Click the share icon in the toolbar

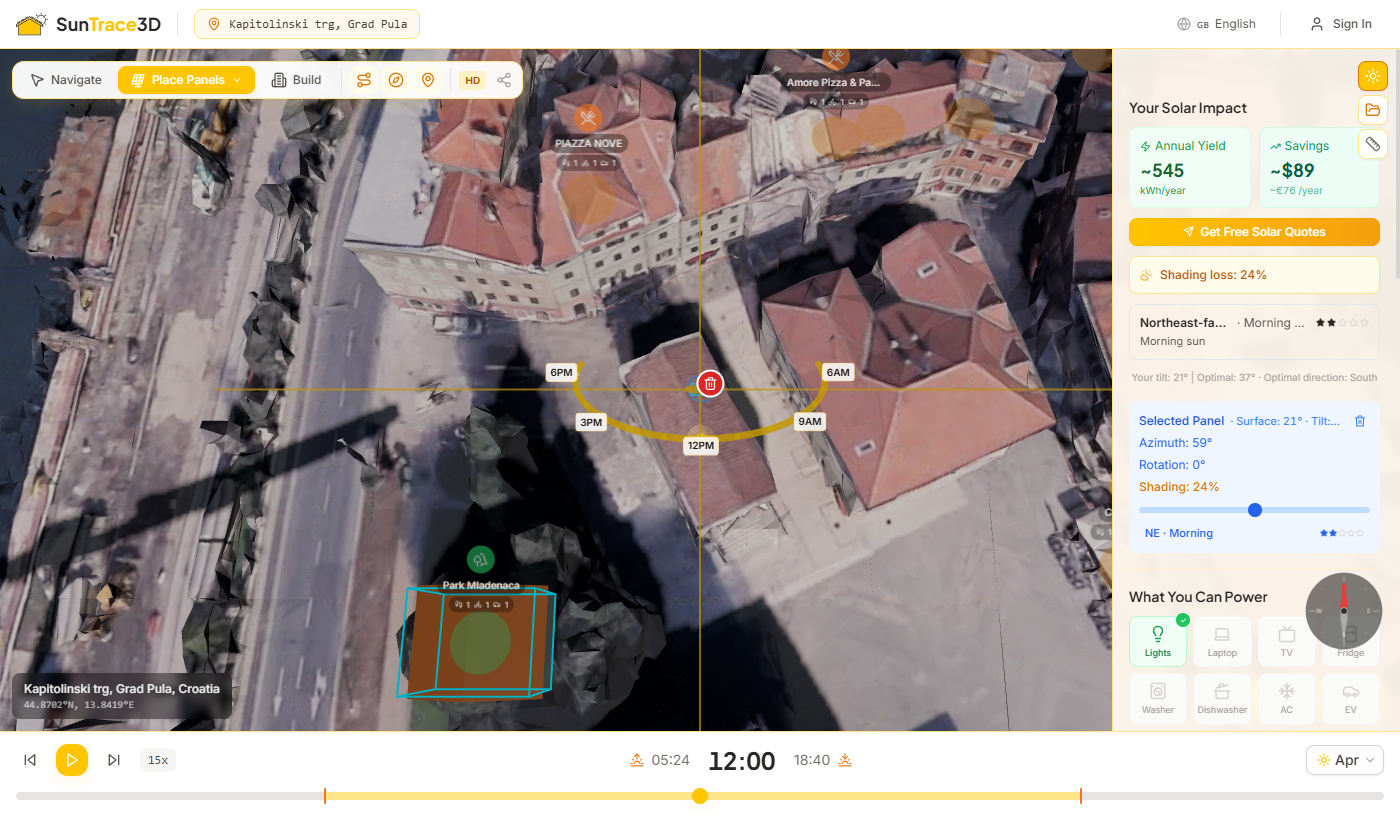click(504, 80)
